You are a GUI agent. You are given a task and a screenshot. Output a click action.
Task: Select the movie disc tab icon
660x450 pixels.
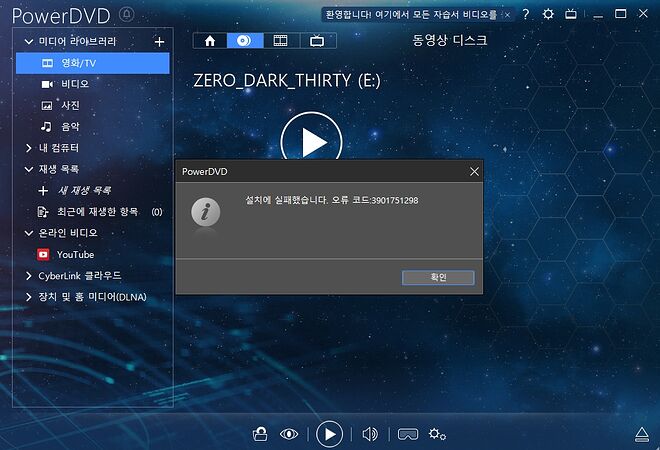click(x=245, y=41)
